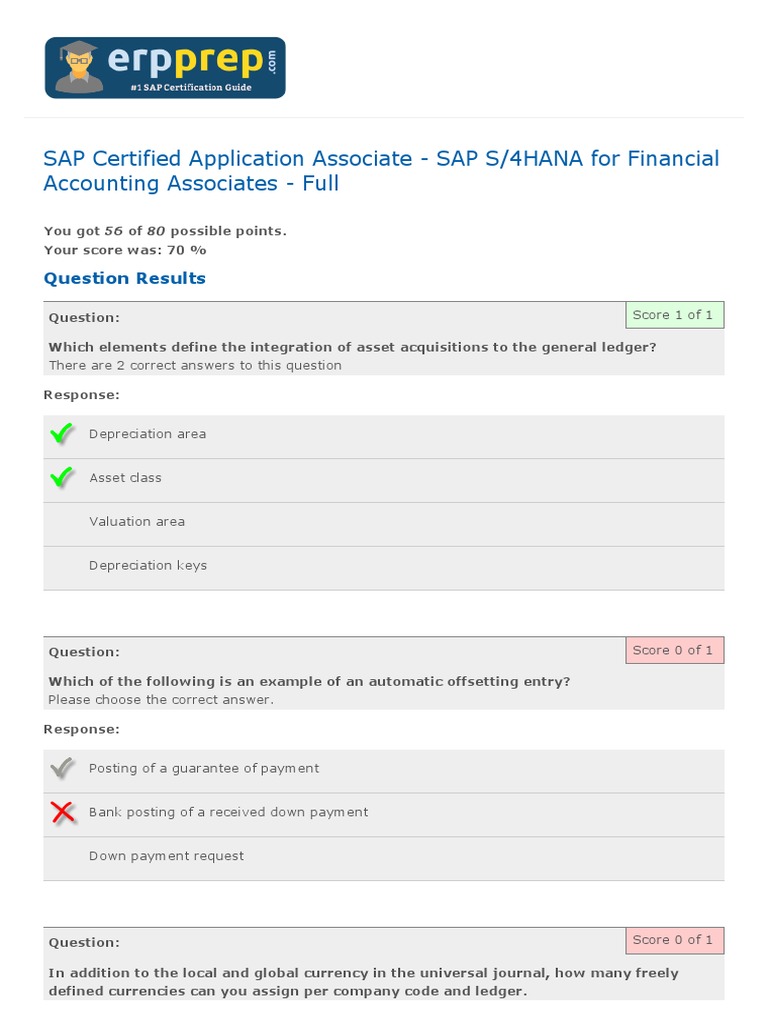
Task: Click the asset acquisitions integration question text
Action: coord(352,347)
